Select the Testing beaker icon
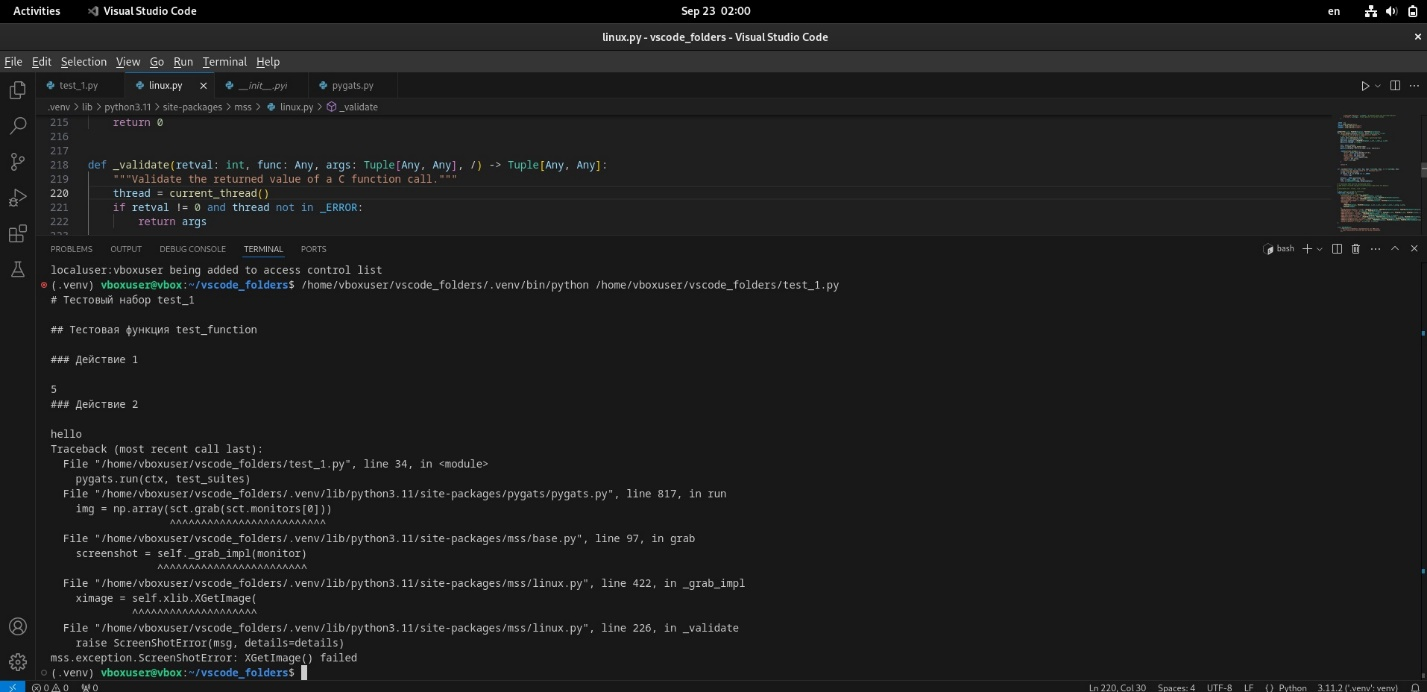This screenshot has height=692, width=1427. (16, 269)
